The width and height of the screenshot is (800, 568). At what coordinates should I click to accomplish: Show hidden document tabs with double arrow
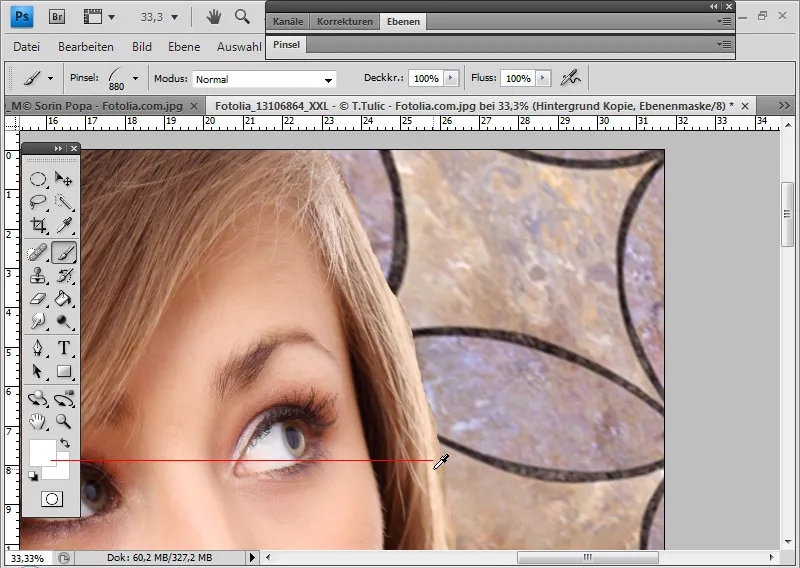point(784,106)
